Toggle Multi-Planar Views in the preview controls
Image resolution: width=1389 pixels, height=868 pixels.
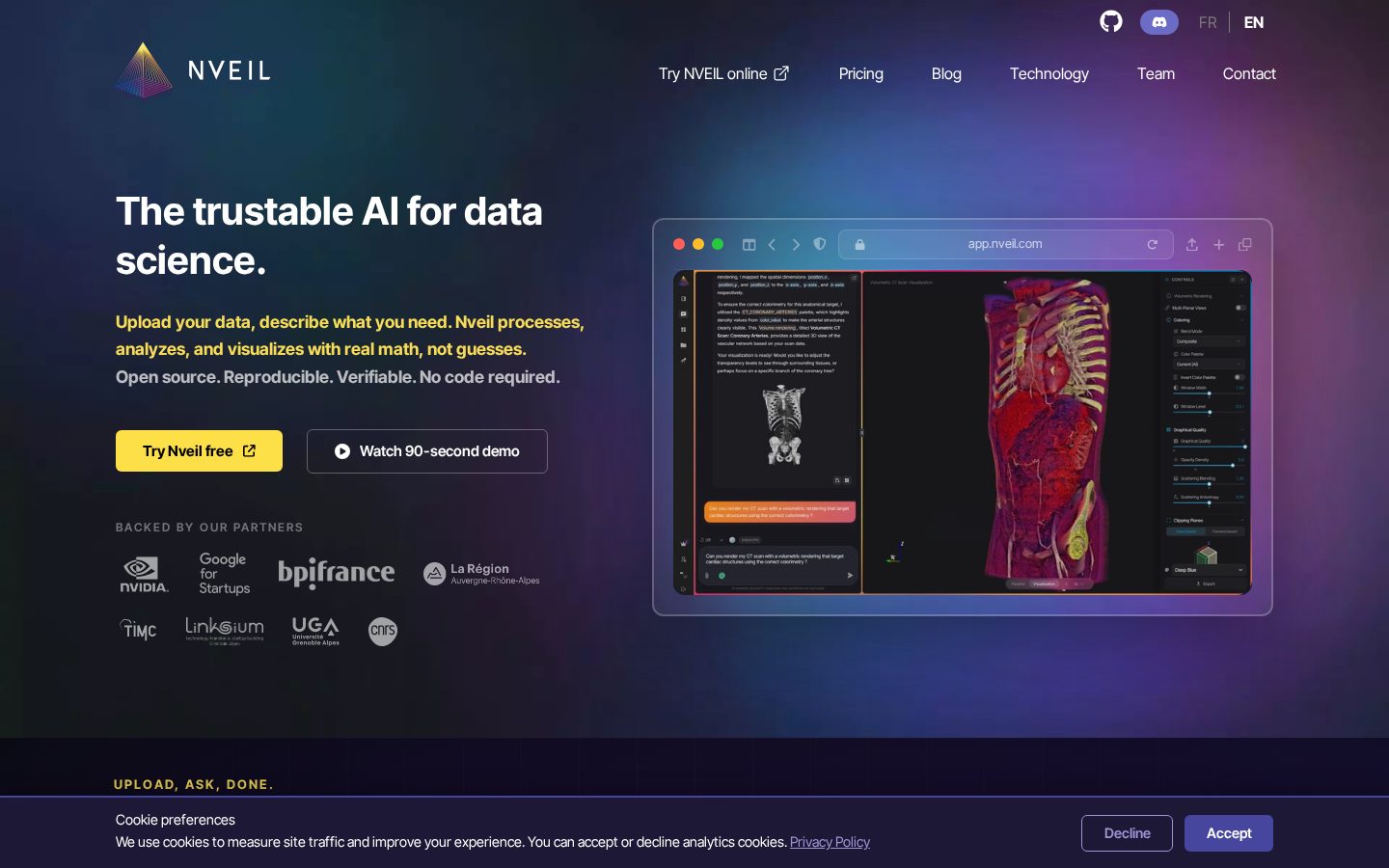pyautogui.click(x=1240, y=308)
